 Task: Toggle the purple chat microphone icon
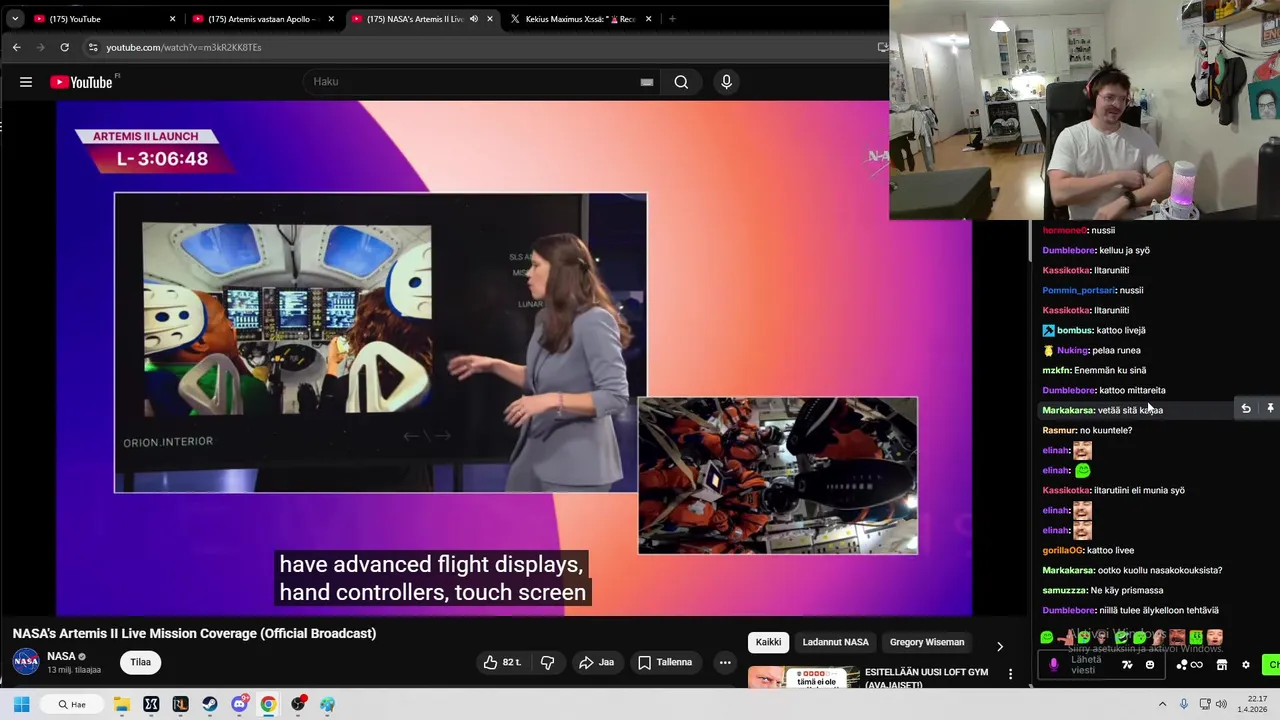coord(1053,665)
